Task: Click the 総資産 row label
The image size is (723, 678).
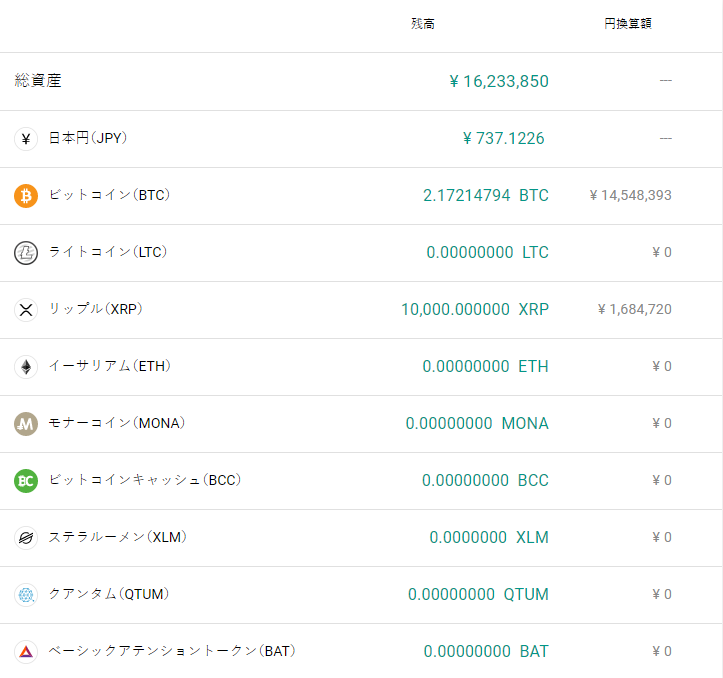Action: [38, 81]
